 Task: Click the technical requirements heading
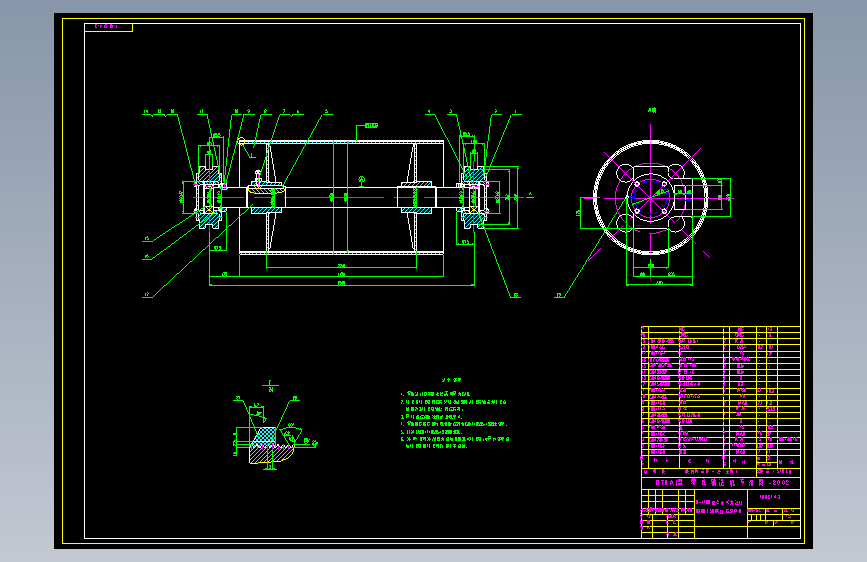coord(451,380)
